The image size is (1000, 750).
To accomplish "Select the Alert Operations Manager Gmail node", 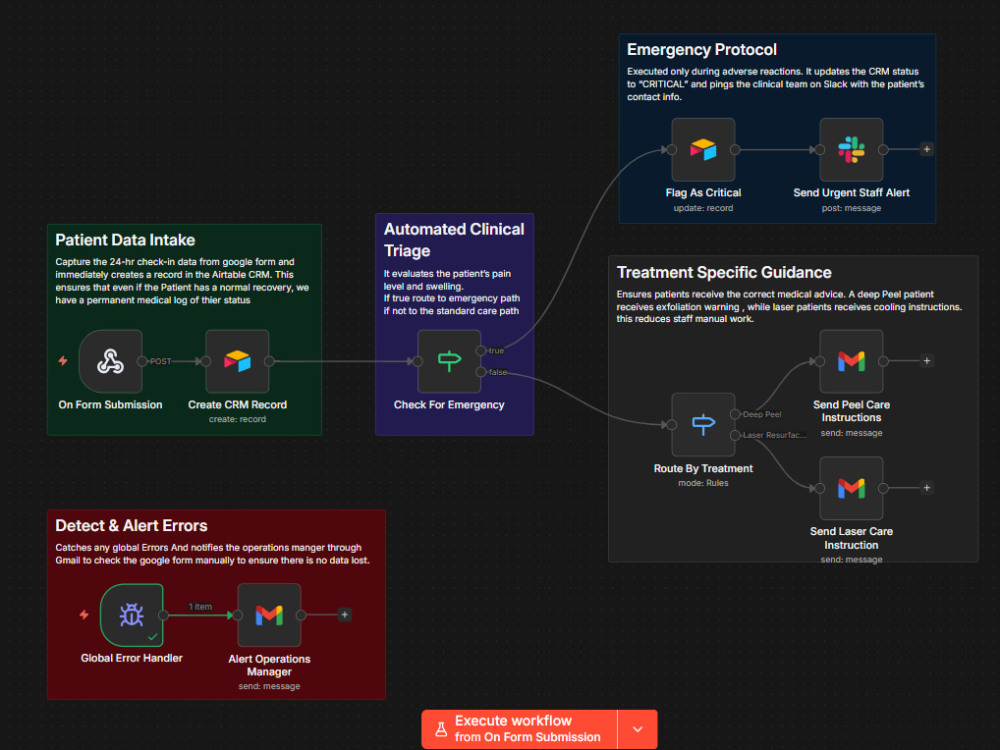I will click(x=269, y=615).
